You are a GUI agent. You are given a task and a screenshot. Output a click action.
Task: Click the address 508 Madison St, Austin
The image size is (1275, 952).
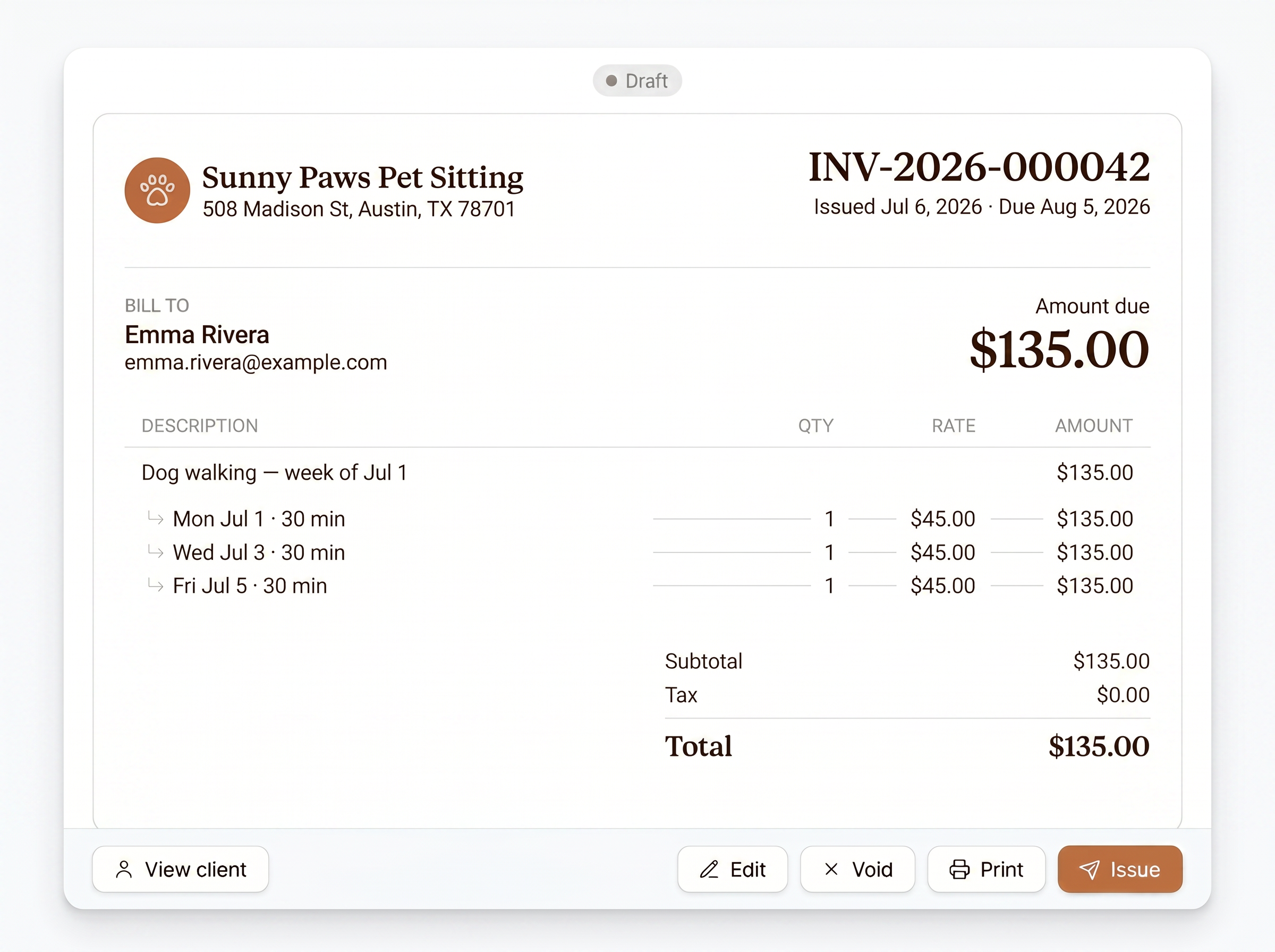tap(359, 209)
